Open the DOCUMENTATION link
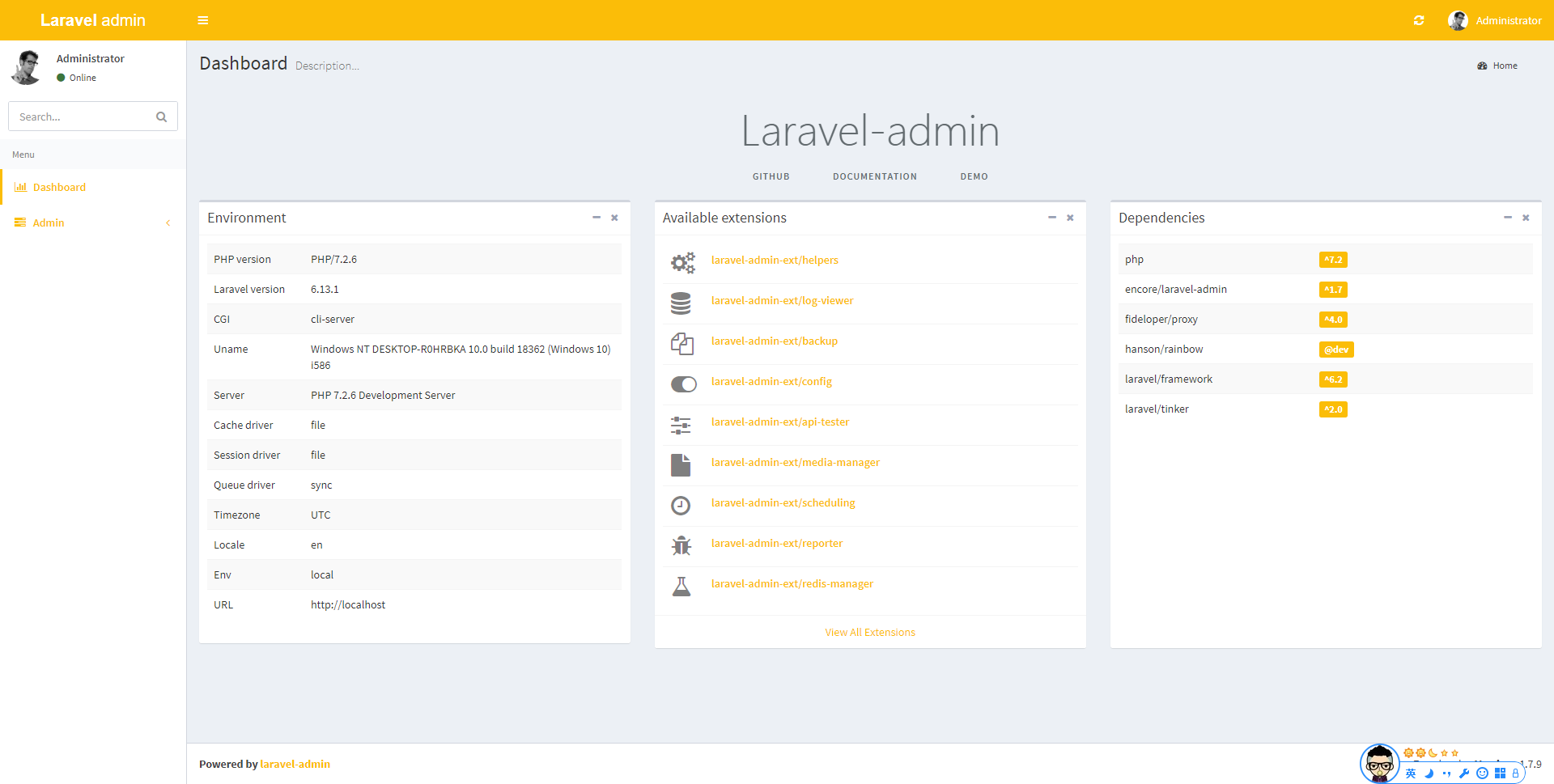 click(x=875, y=176)
